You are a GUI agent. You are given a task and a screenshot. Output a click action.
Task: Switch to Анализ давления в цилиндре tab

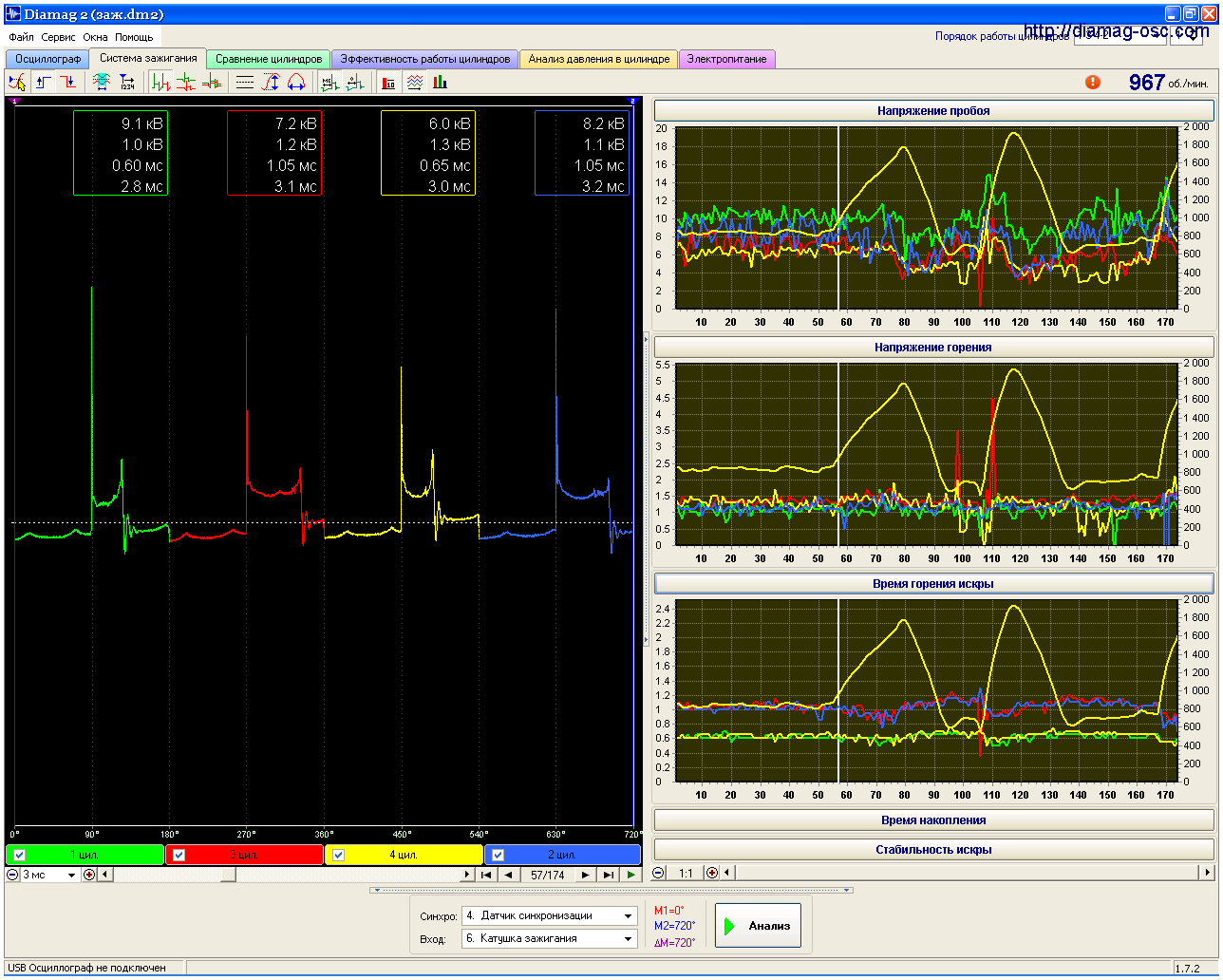click(598, 59)
